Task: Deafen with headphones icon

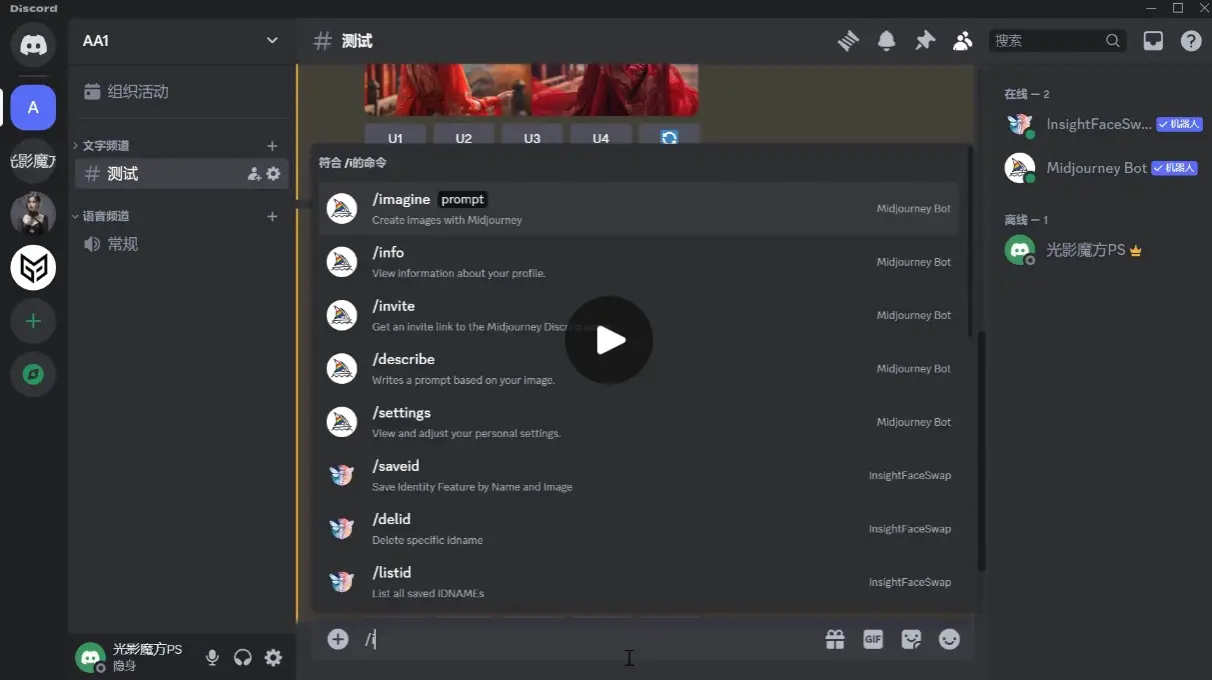Action: coord(242,657)
